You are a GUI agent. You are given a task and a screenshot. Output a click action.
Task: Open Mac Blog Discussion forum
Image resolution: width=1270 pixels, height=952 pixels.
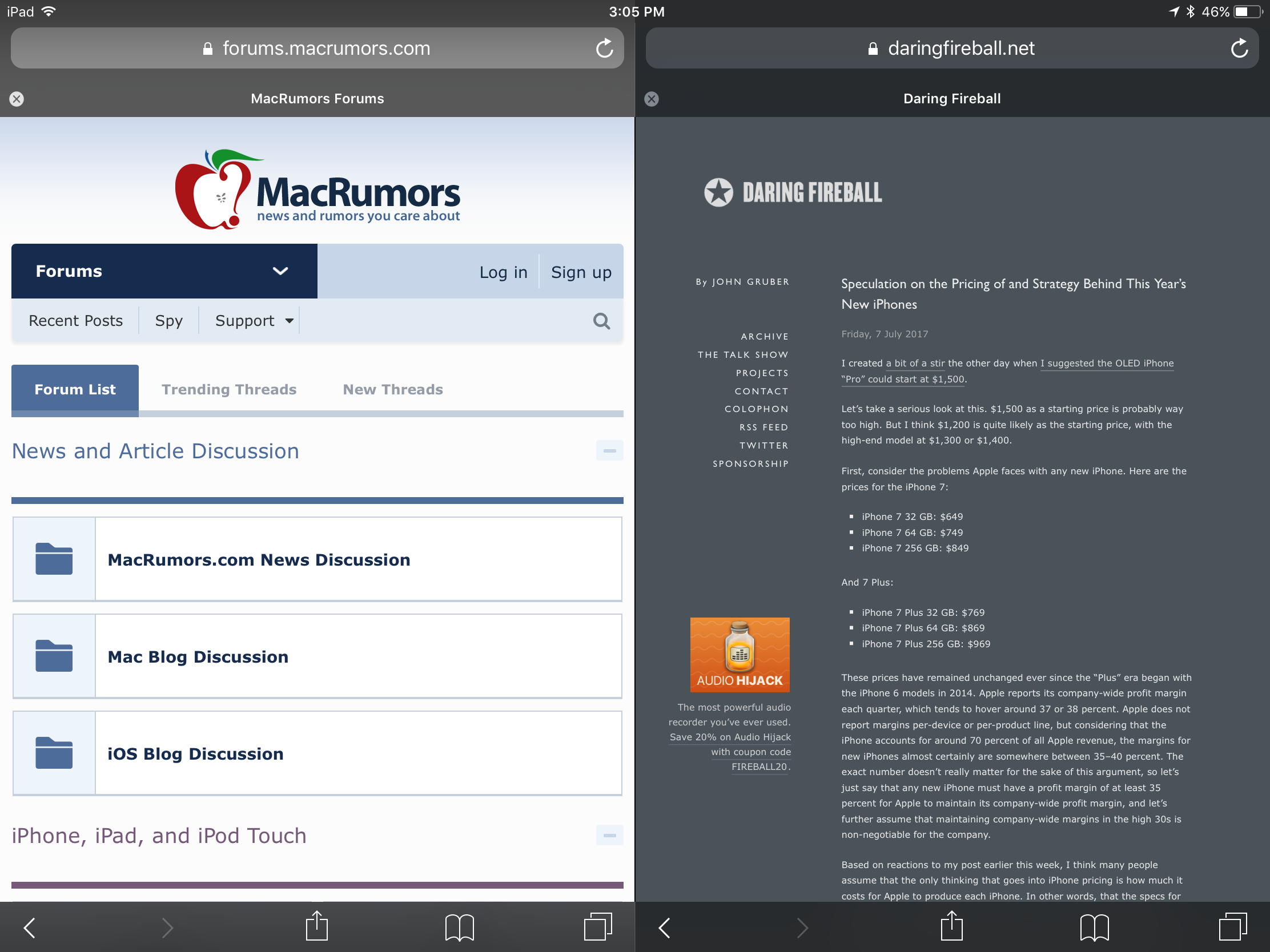click(198, 656)
